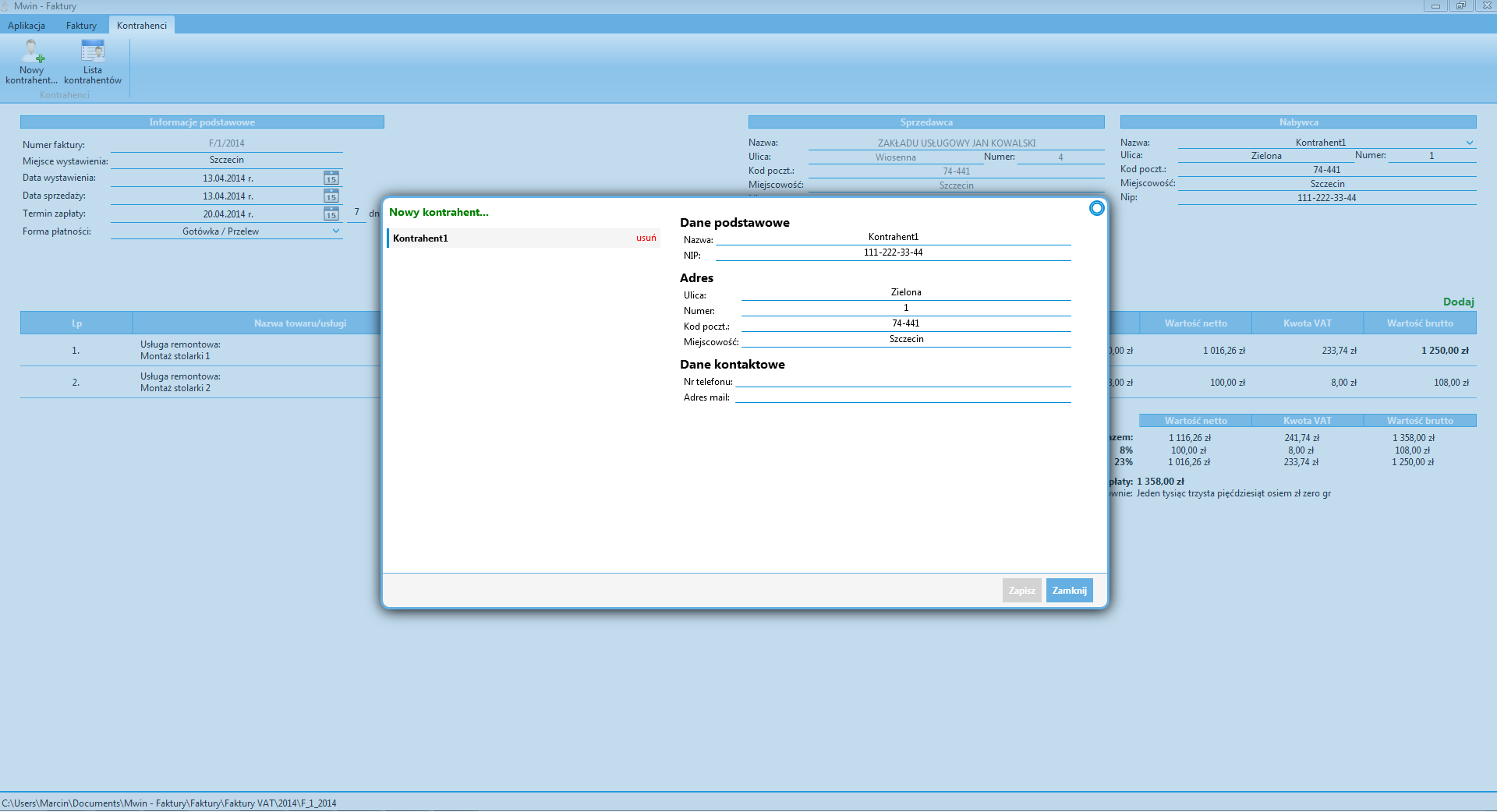Viewport: 1497px width, 812px height.
Task: Select invoice row Montaż stolarki 2
Action: 201,383
